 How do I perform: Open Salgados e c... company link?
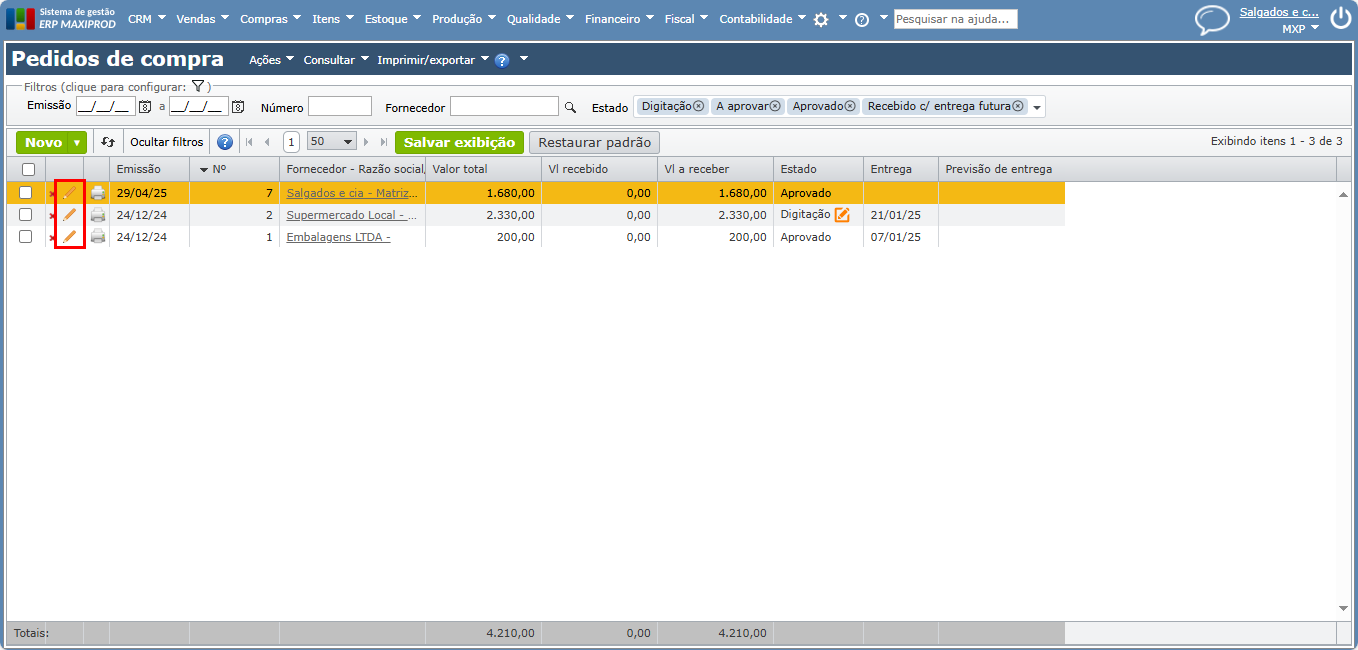click(1279, 12)
